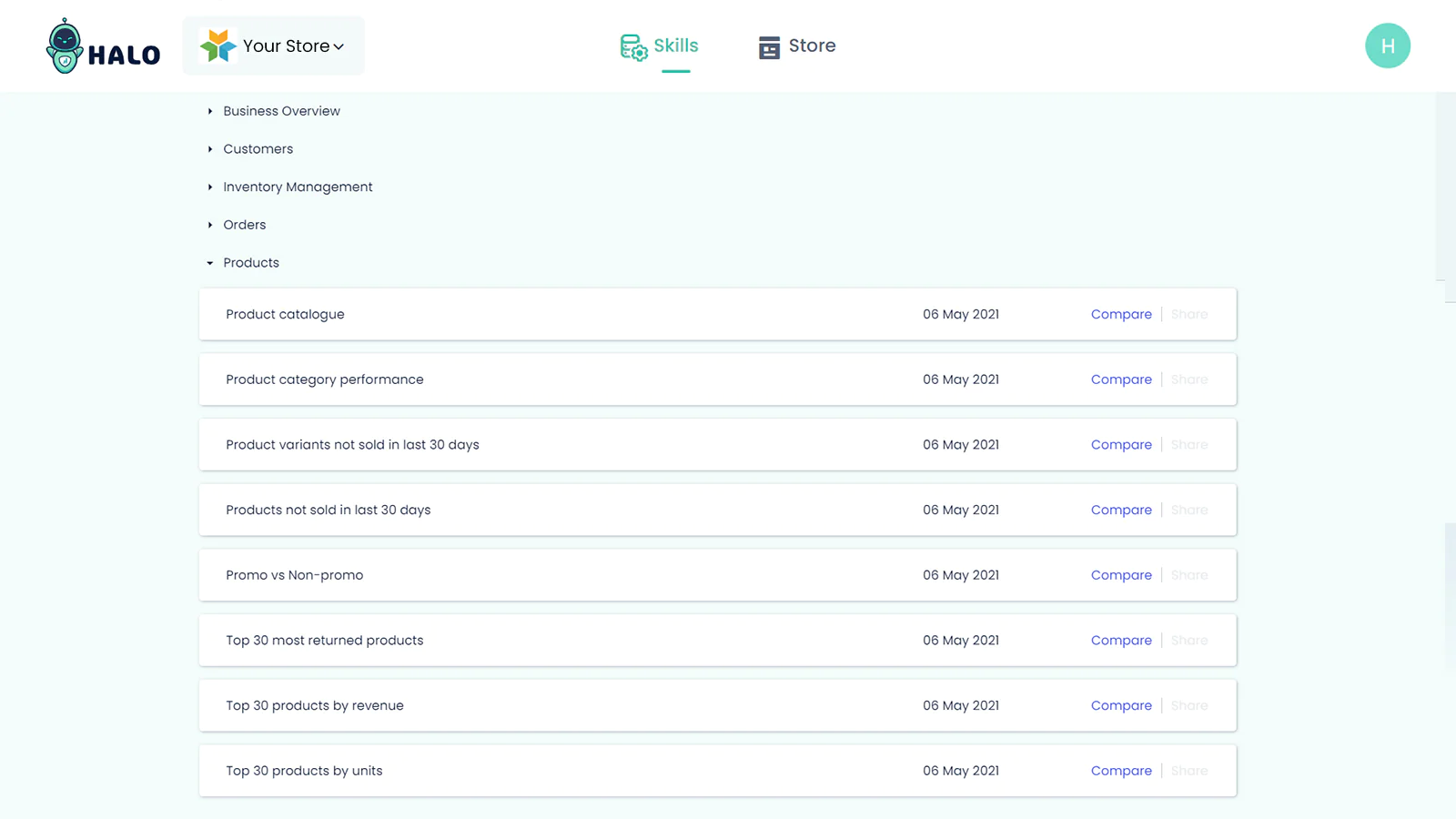
Task: Collapse the Products section arrow
Action: click(x=210, y=263)
